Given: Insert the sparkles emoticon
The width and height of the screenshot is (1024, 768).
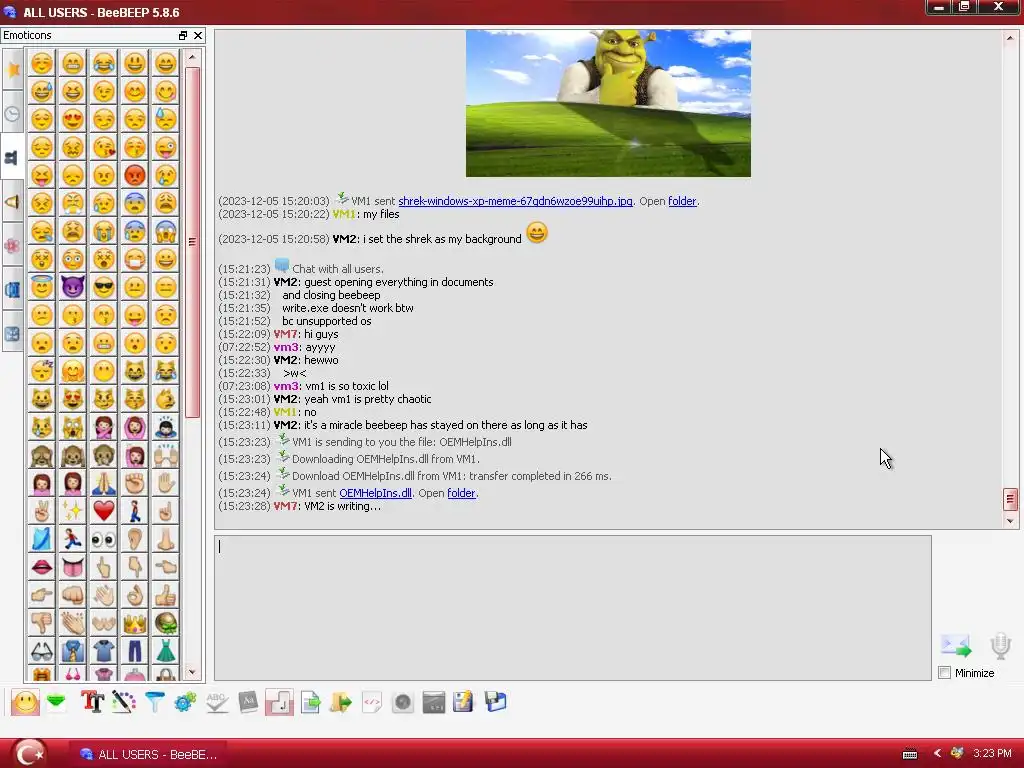Looking at the screenshot, I should click(72, 511).
